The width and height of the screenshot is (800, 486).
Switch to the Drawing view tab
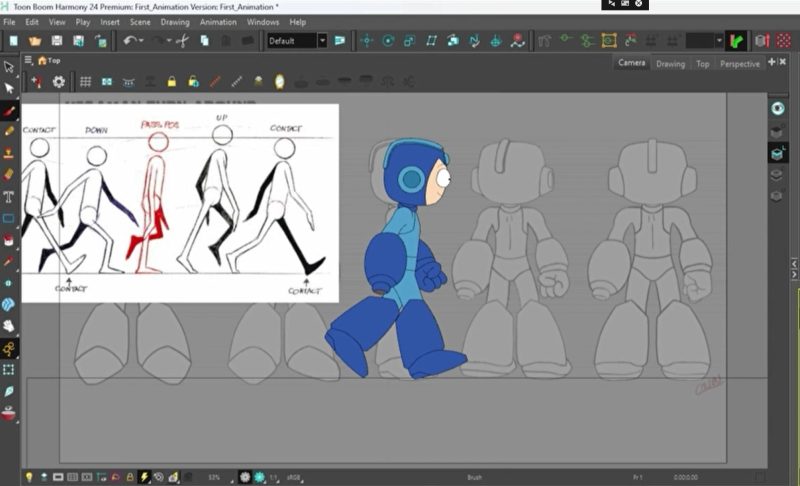[670, 64]
